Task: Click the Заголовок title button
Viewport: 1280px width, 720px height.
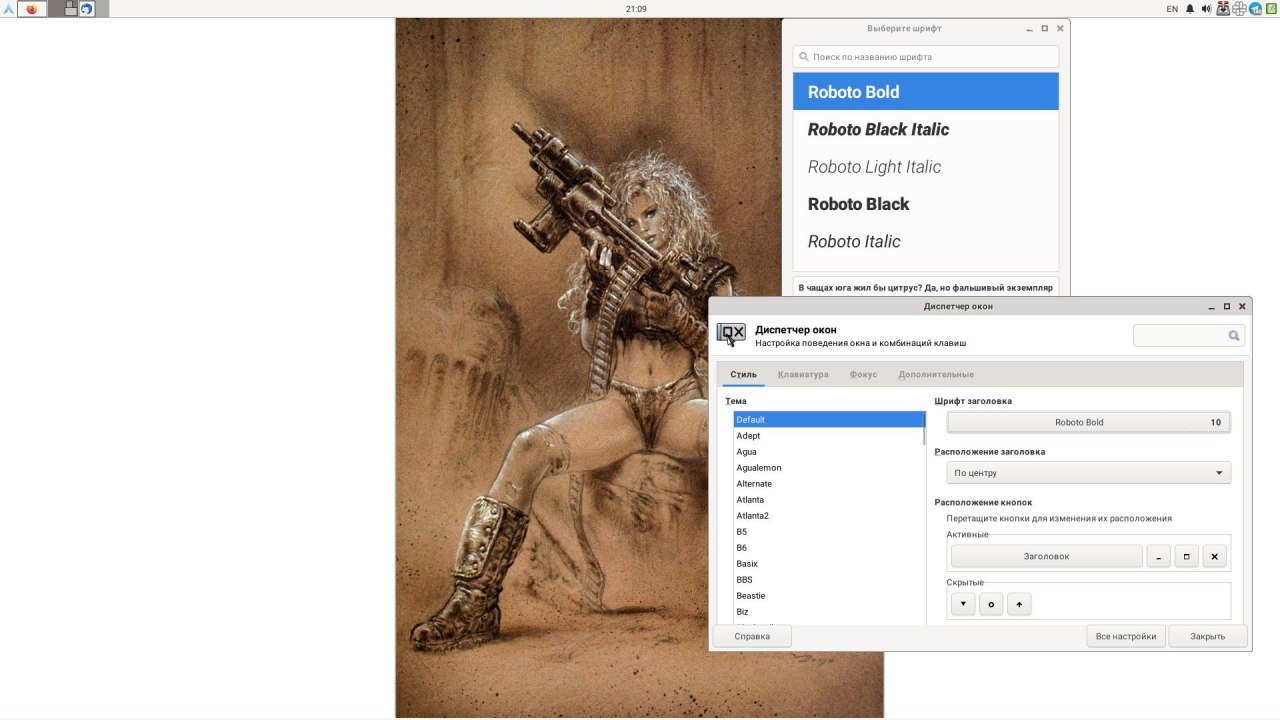Action: 1046,556
